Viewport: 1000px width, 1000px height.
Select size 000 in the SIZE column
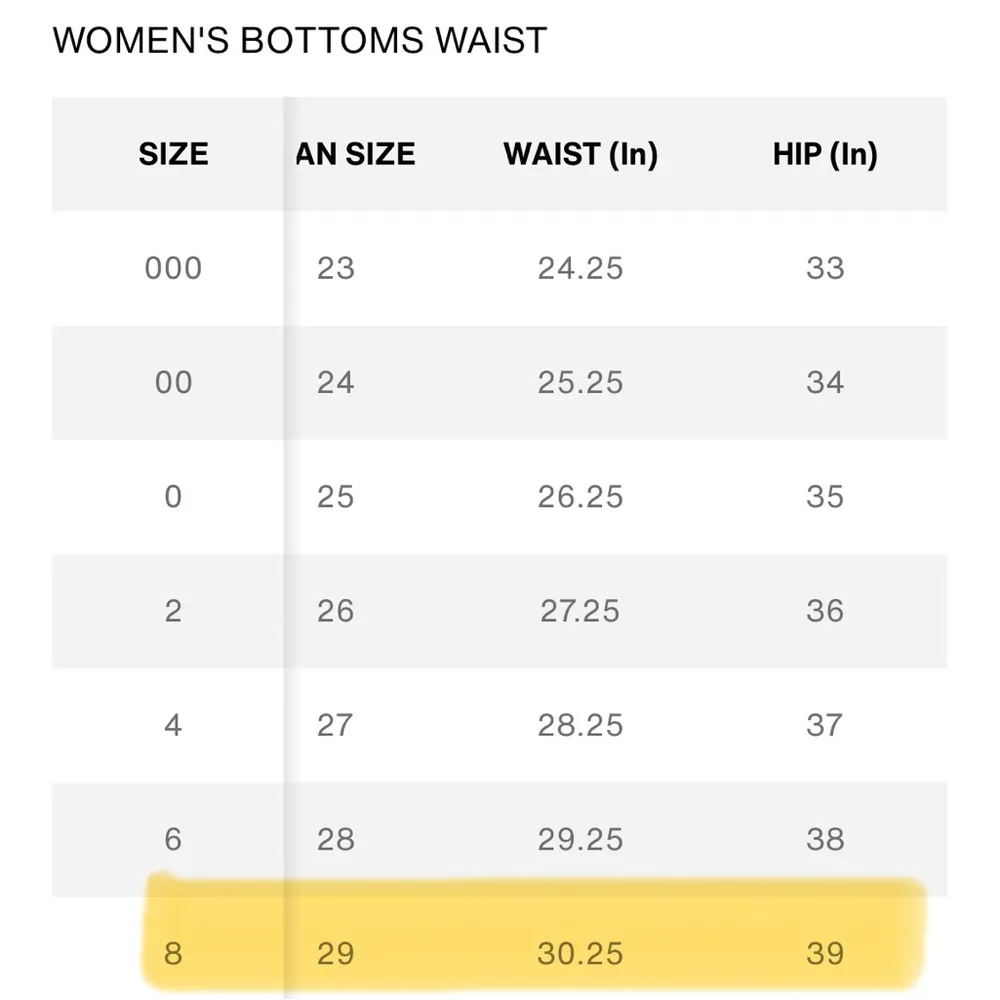(x=173, y=268)
